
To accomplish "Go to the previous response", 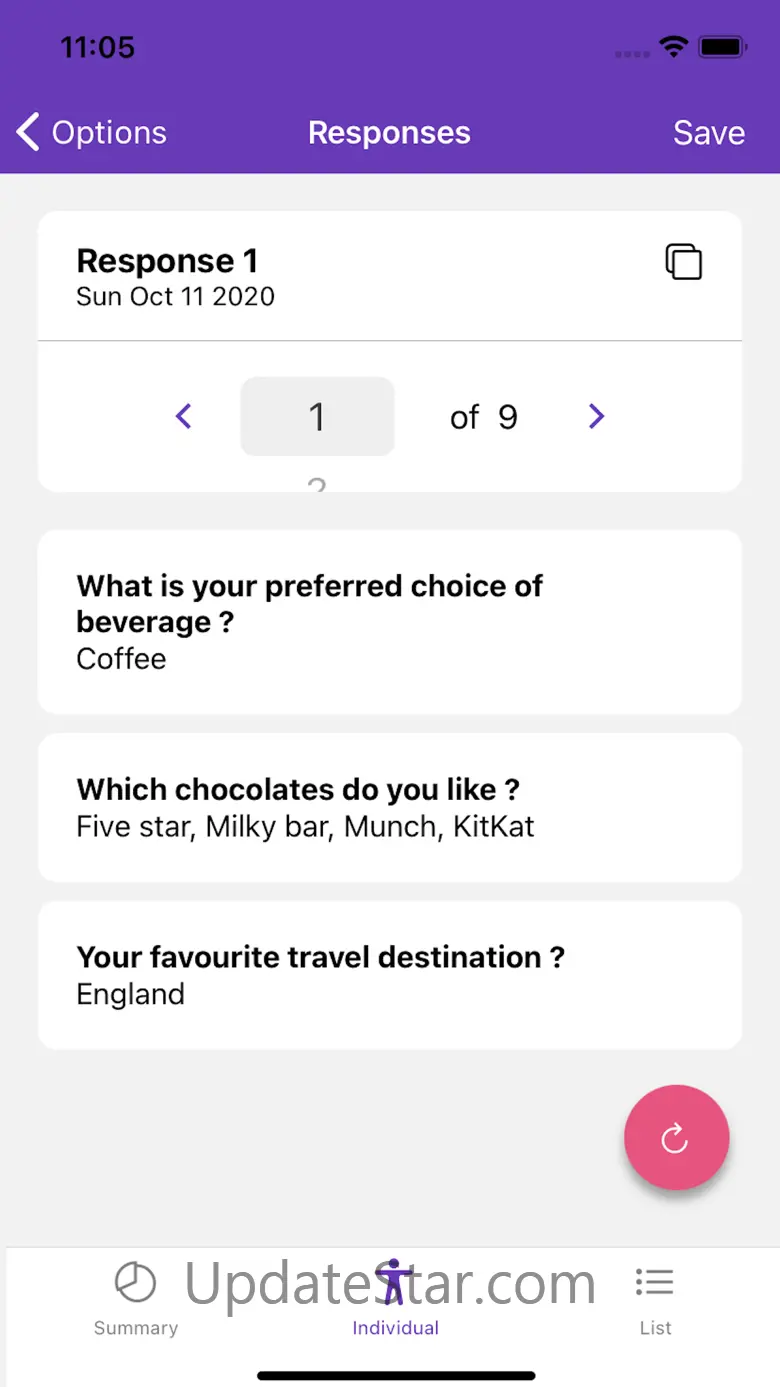I will tap(184, 416).
